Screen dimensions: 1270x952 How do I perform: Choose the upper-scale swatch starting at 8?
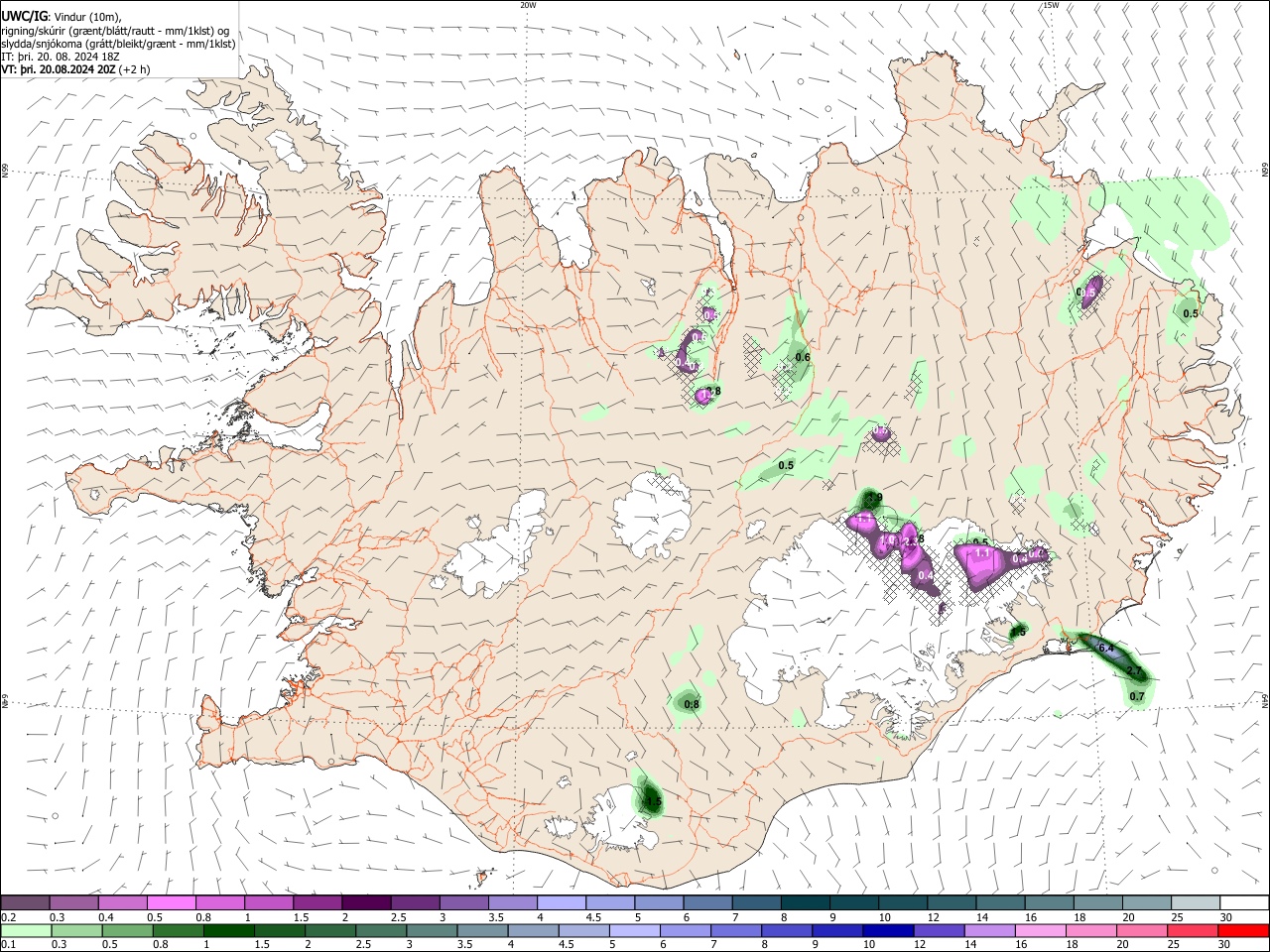point(805,902)
